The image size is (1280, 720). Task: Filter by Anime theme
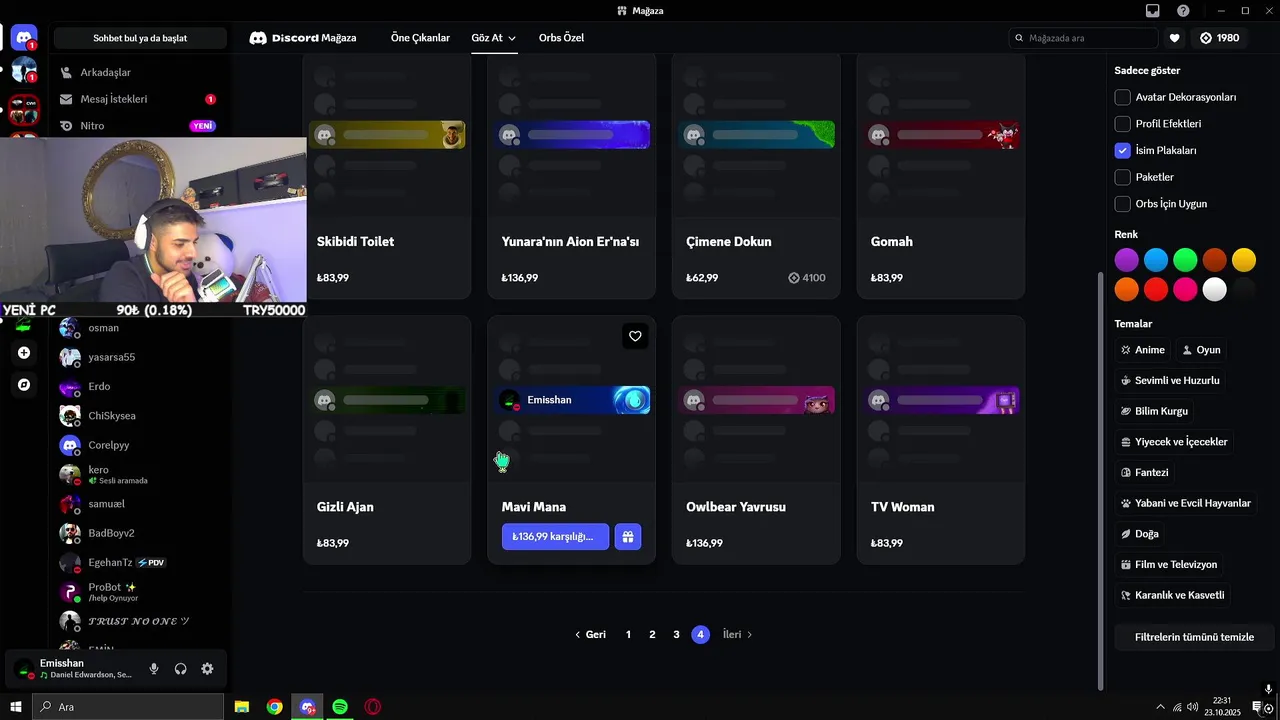coord(1143,350)
